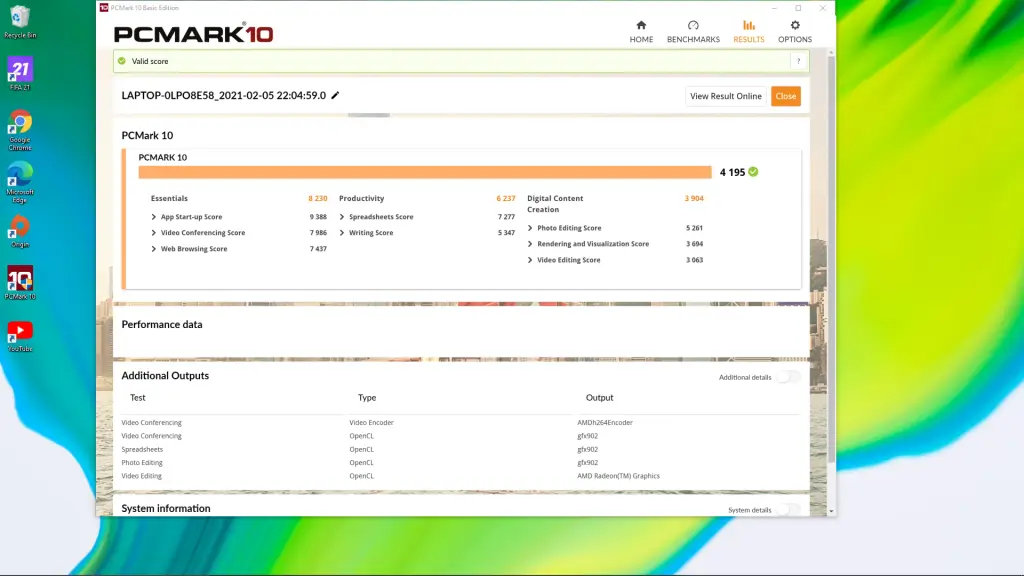This screenshot has width=1024, height=576.
Task: Click the scrollbar down arrow
Action: point(831,511)
